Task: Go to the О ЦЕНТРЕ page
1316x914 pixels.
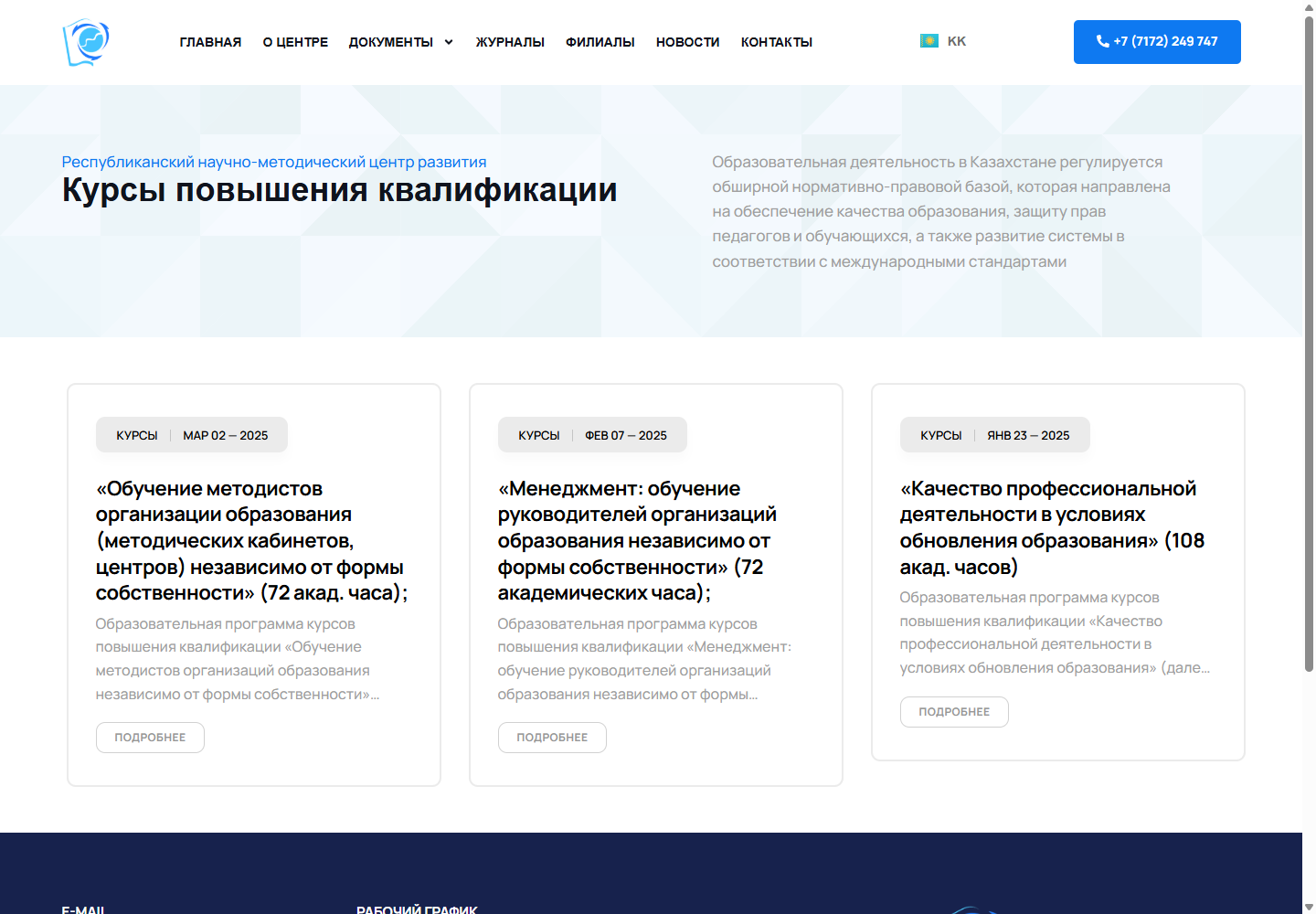Action: [x=295, y=42]
